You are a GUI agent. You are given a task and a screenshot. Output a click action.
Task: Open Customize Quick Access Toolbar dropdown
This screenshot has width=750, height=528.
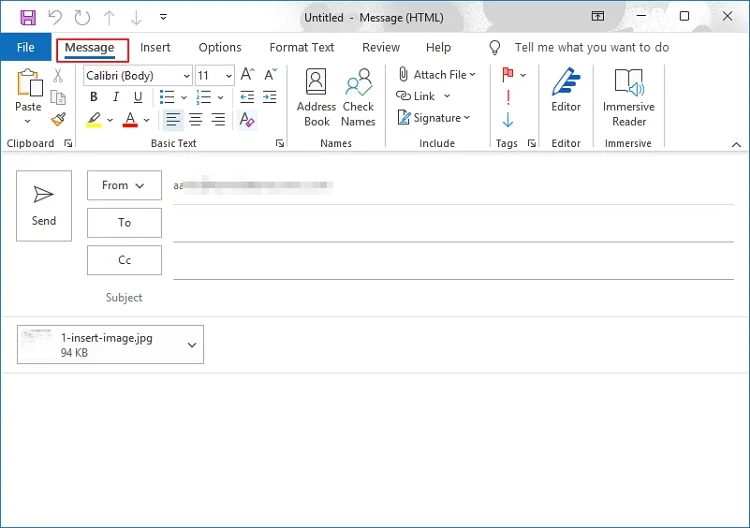(x=163, y=17)
